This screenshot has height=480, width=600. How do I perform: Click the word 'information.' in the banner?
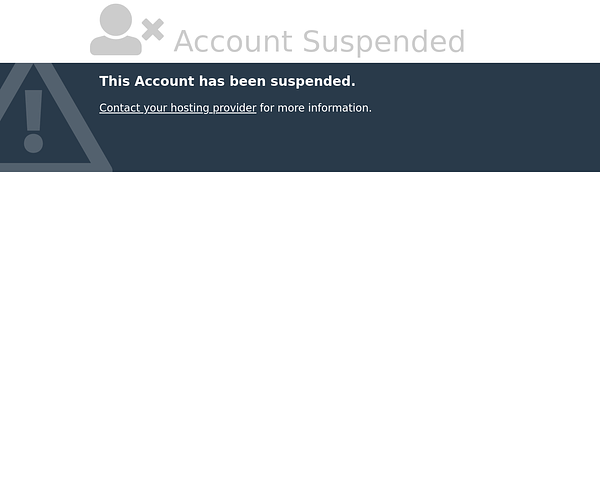340,108
